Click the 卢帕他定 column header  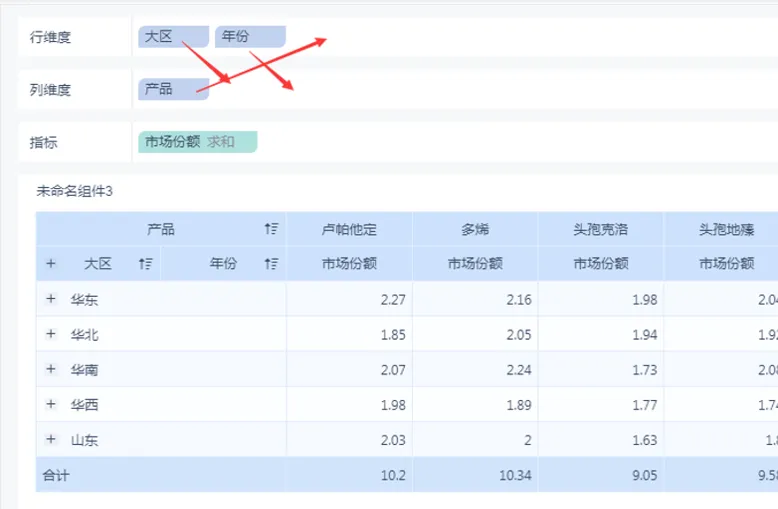pos(349,229)
